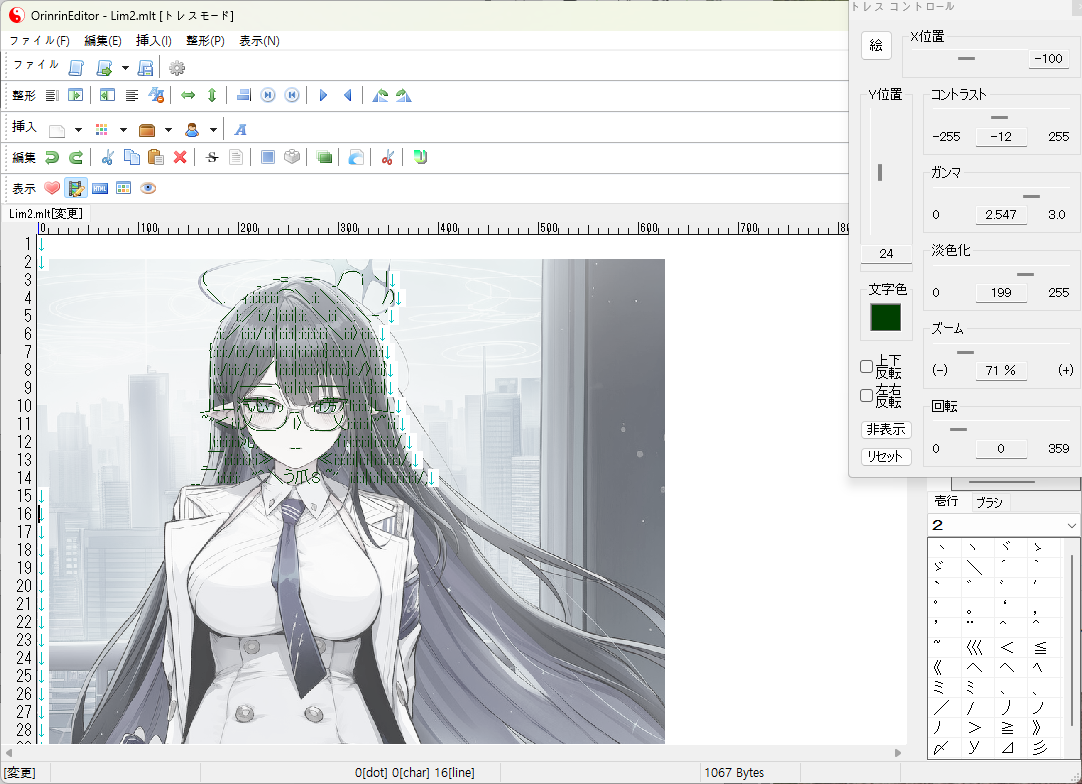Screen dimensions: 1082x784
Task: Select the ≦ character in the brush palette
Action: pyautogui.click(x=1040, y=648)
